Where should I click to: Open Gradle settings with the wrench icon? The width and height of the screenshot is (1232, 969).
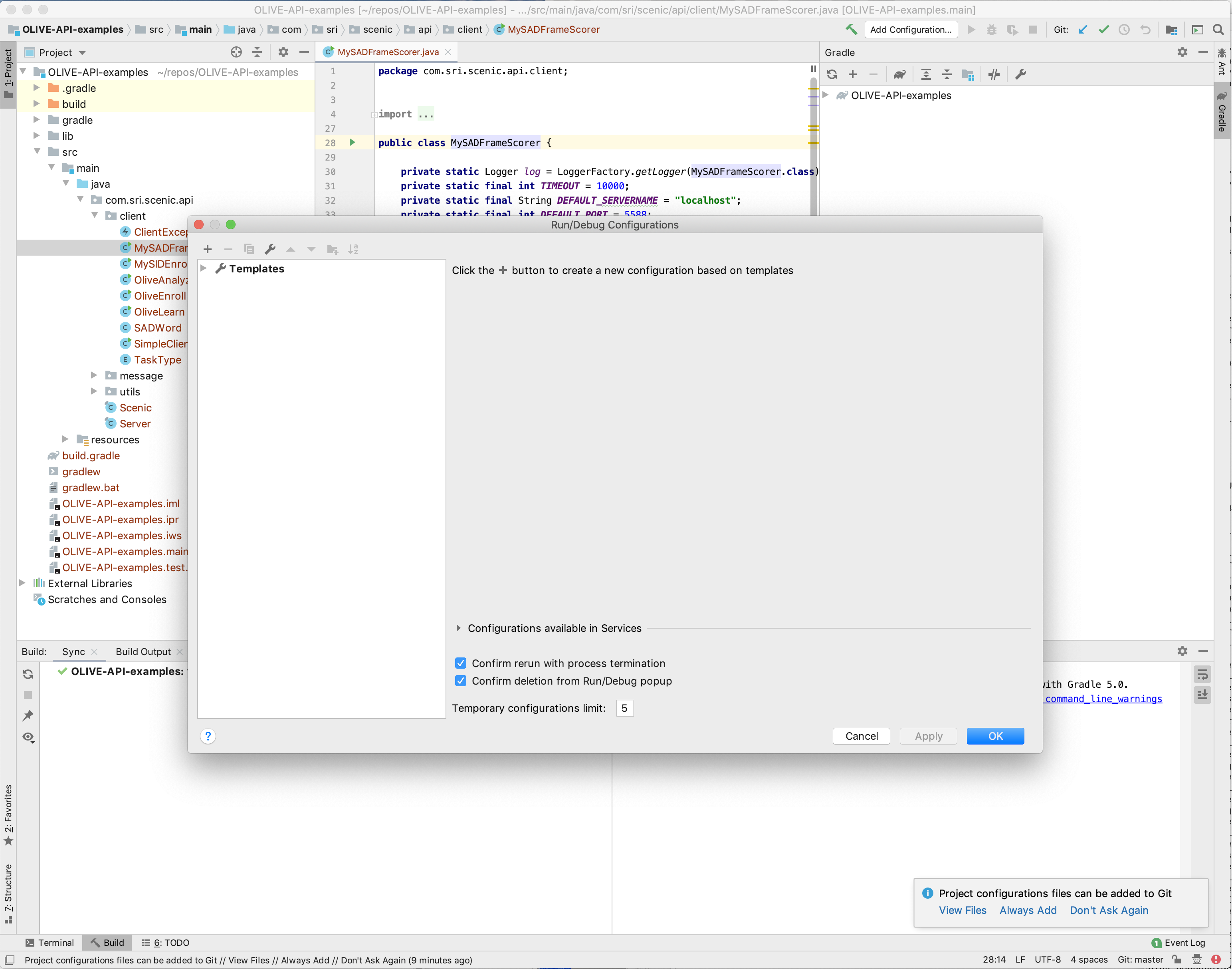tap(1020, 74)
